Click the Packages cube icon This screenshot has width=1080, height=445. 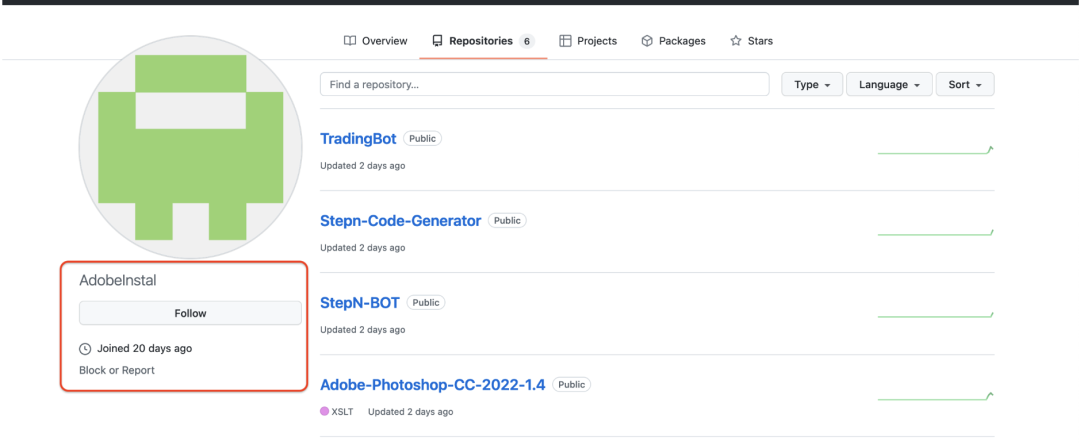[647, 41]
